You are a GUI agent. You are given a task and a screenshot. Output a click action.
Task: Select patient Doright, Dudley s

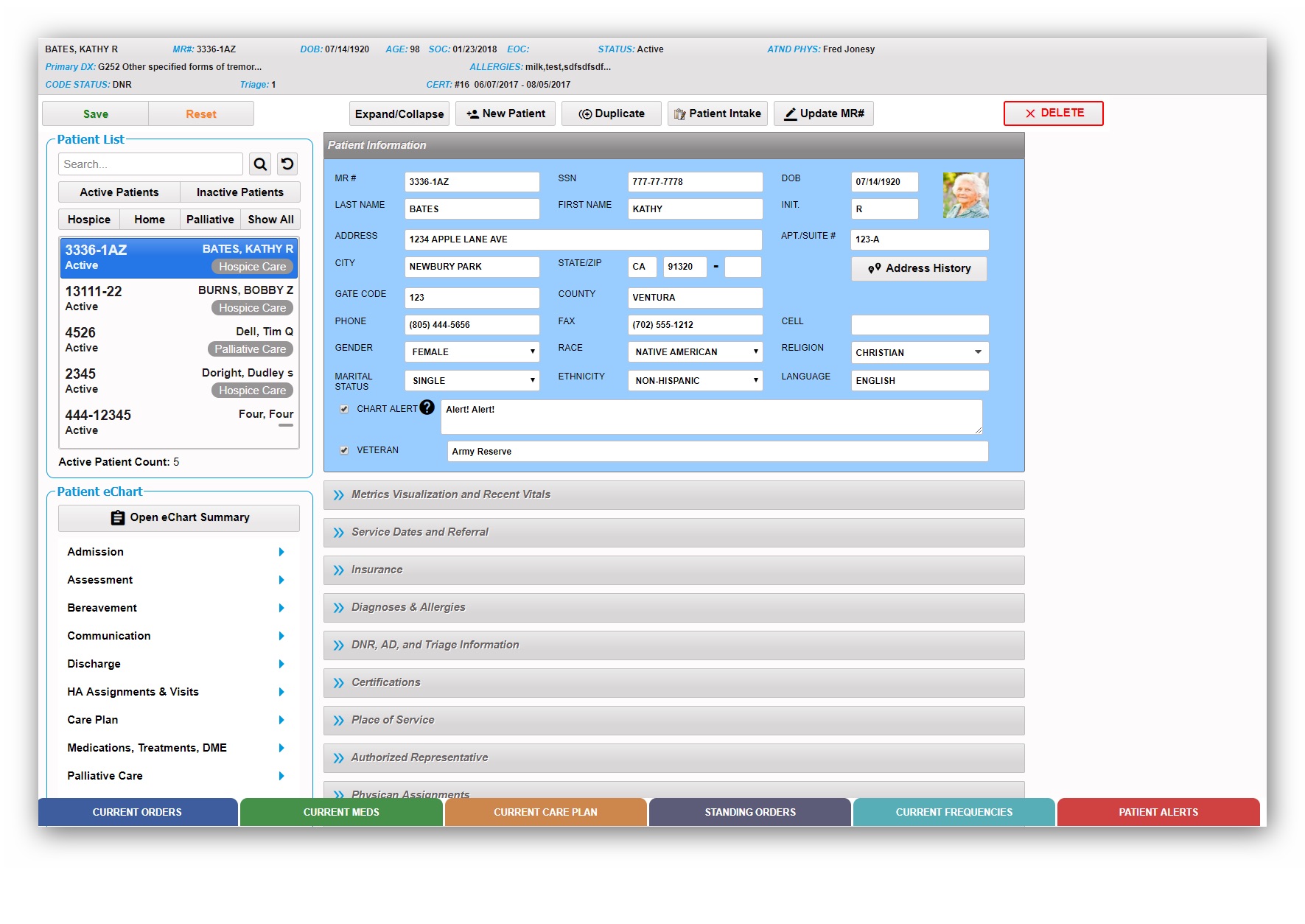[179, 382]
